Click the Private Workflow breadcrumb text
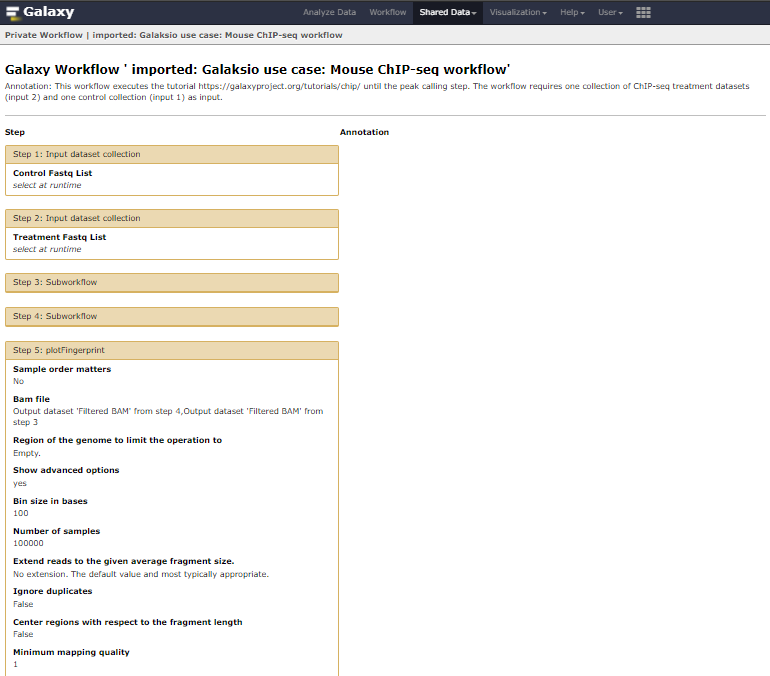Image resolution: width=770 pixels, height=676 pixels. pyautogui.click(x=44, y=35)
